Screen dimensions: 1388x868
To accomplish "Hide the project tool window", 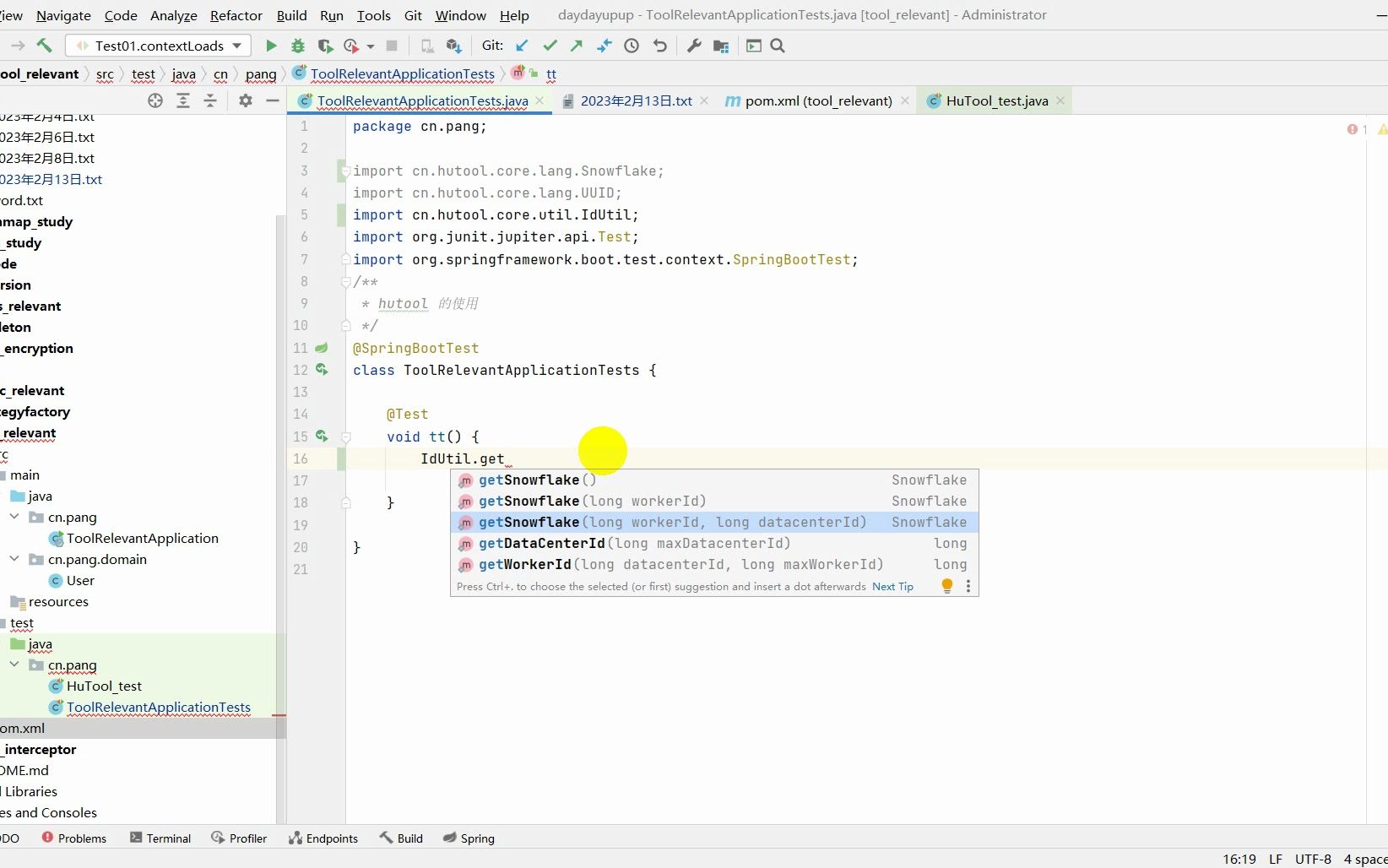I will (x=273, y=100).
